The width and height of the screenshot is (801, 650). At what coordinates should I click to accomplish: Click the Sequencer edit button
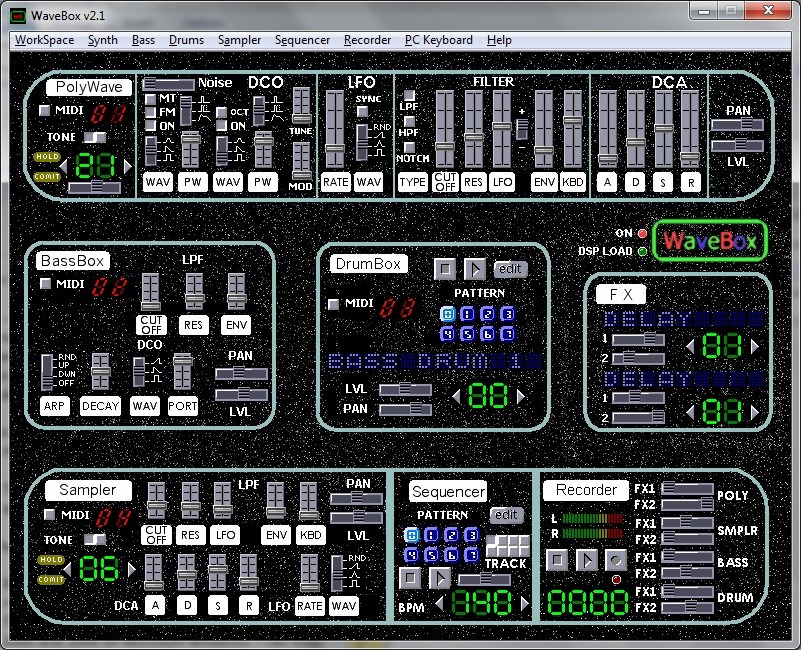point(507,515)
